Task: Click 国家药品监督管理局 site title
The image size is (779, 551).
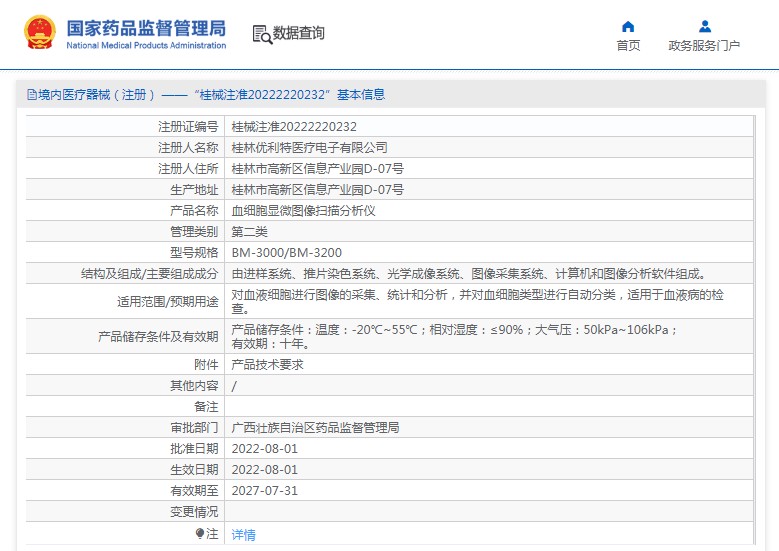Action: click(146, 28)
